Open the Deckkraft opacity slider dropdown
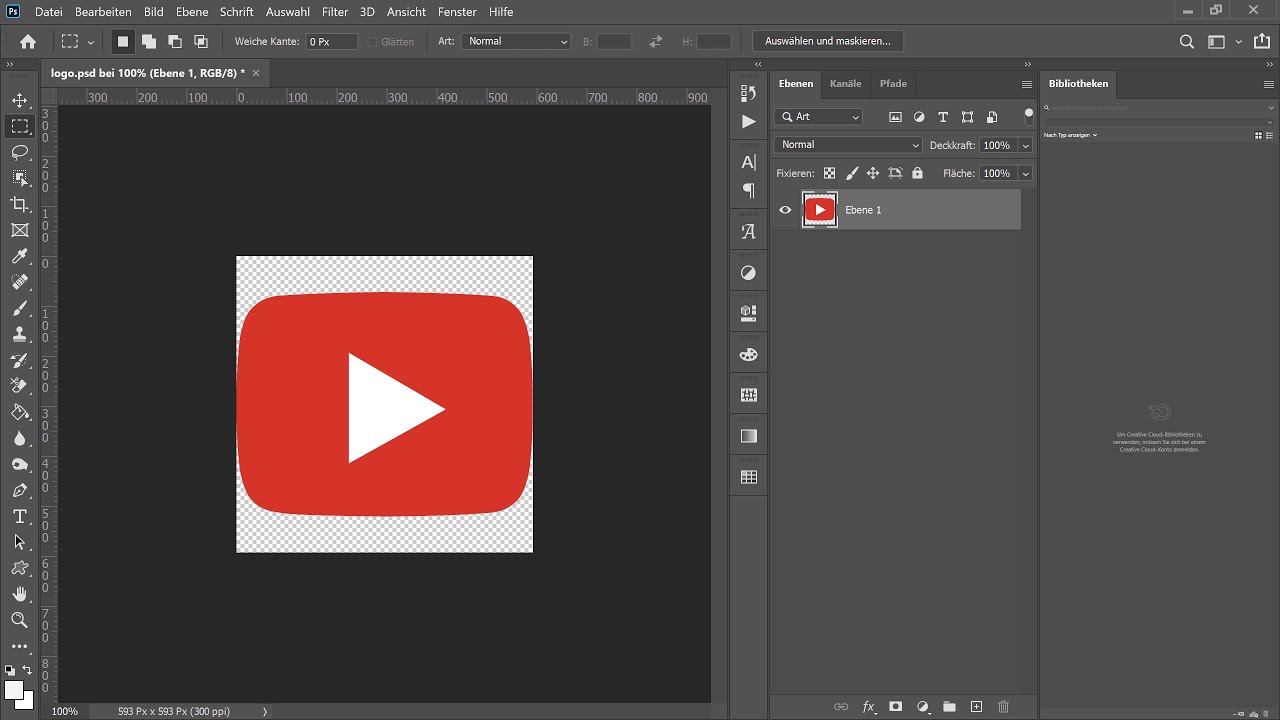Viewport: 1280px width, 720px height. 1025,145
